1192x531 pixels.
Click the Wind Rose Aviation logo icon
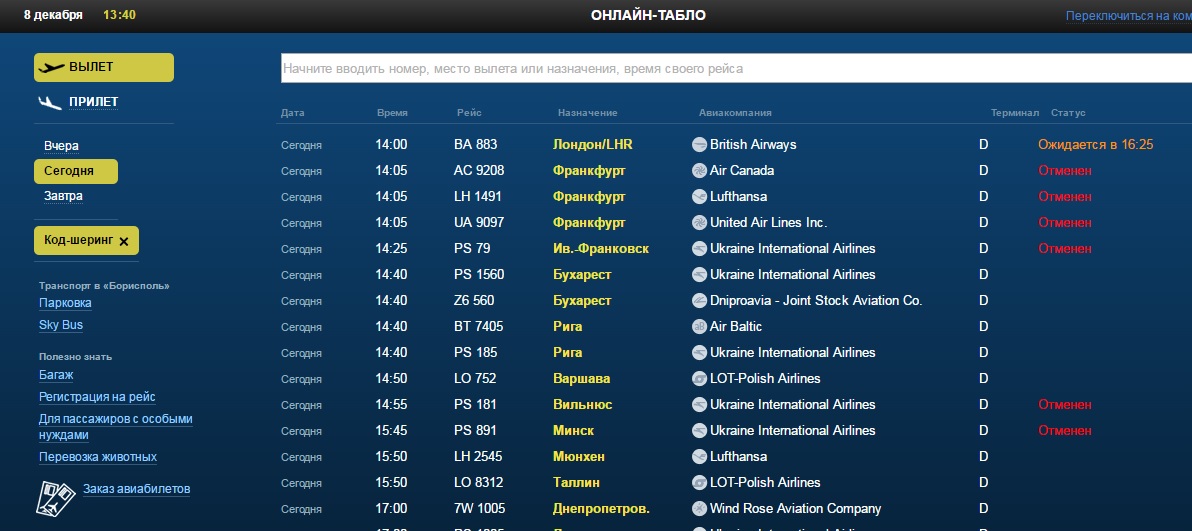pyautogui.click(x=699, y=509)
